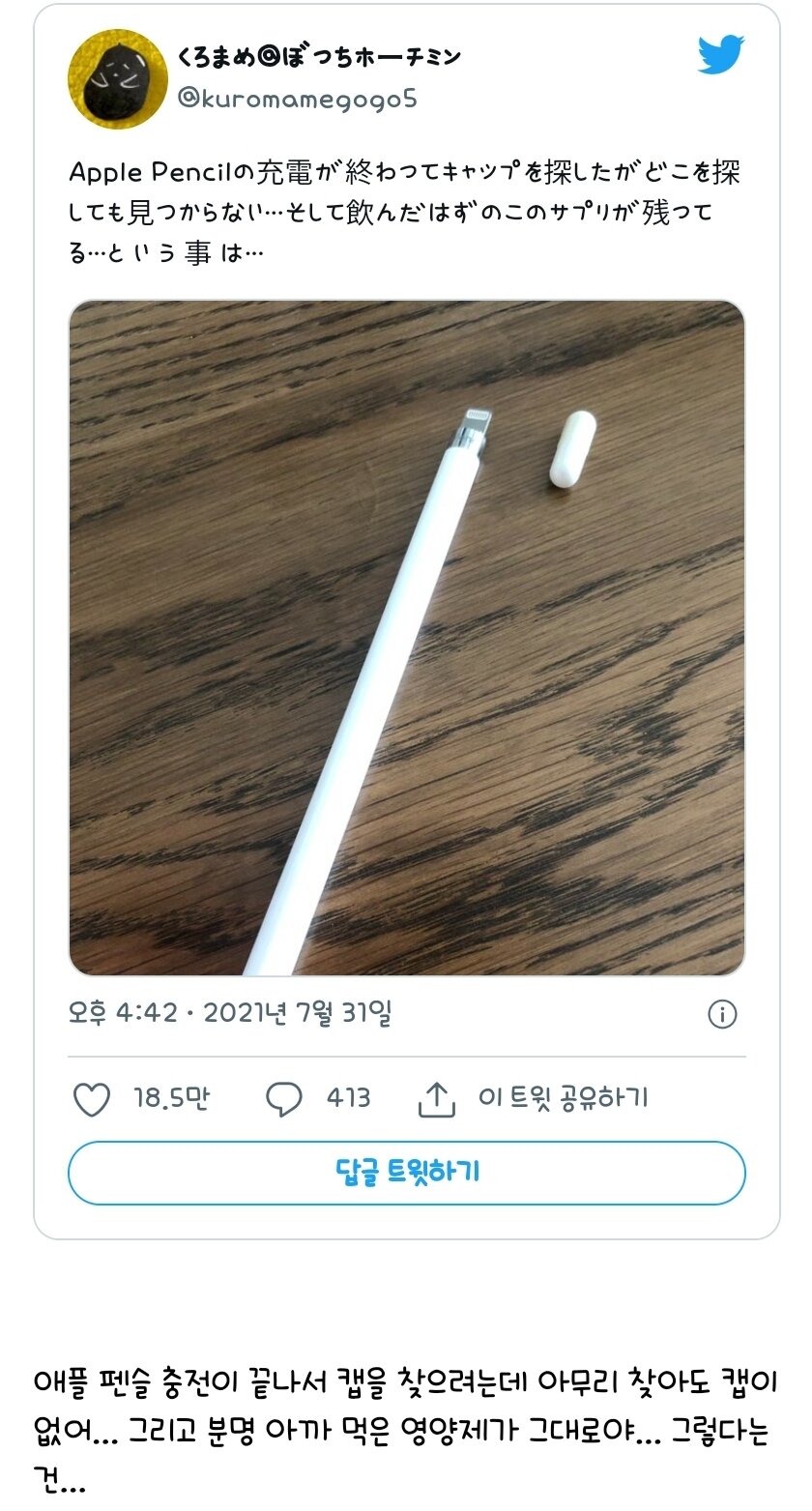Open the tweet info circle icon
The width and height of the screenshot is (812, 1511).
point(722,1014)
